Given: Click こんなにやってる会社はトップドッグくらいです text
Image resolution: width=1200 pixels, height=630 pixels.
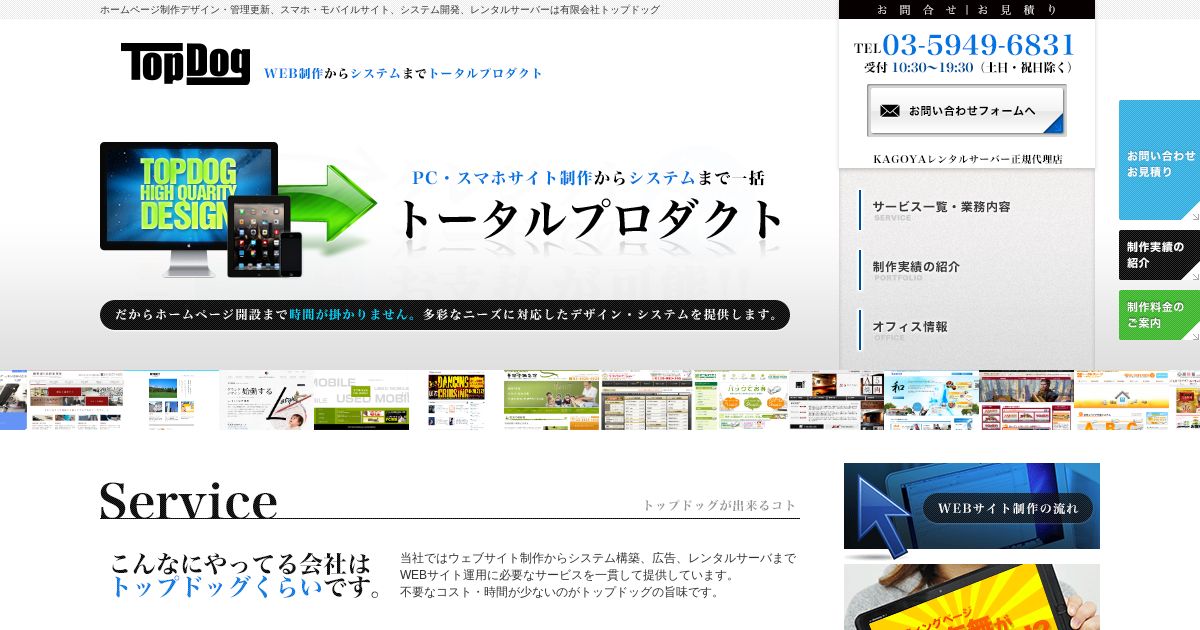Looking at the screenshot, I should point(247,575).
